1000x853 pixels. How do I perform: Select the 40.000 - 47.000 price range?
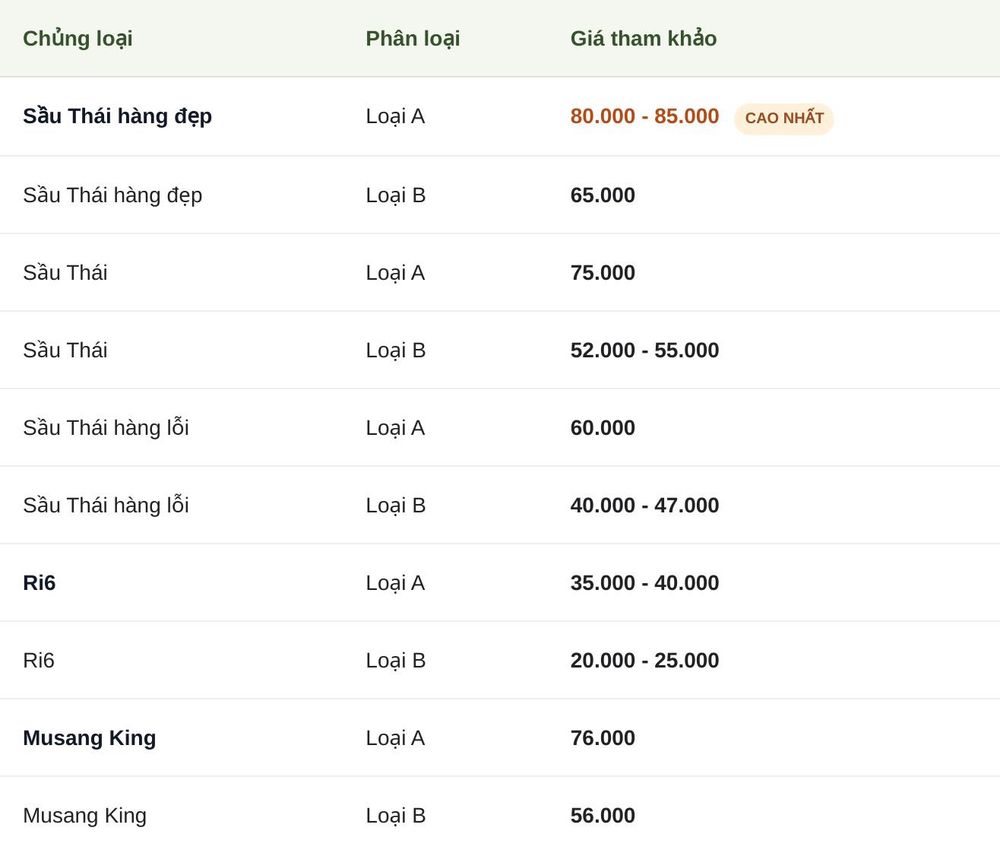coord(645,506)
